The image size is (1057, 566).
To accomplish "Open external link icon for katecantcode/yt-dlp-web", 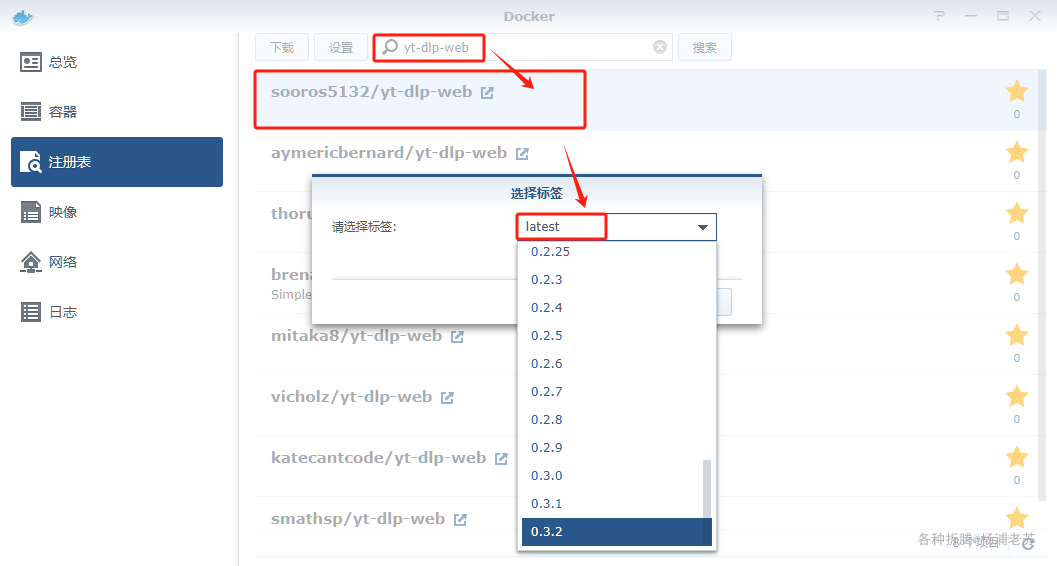I will click(x=501, y=459).
